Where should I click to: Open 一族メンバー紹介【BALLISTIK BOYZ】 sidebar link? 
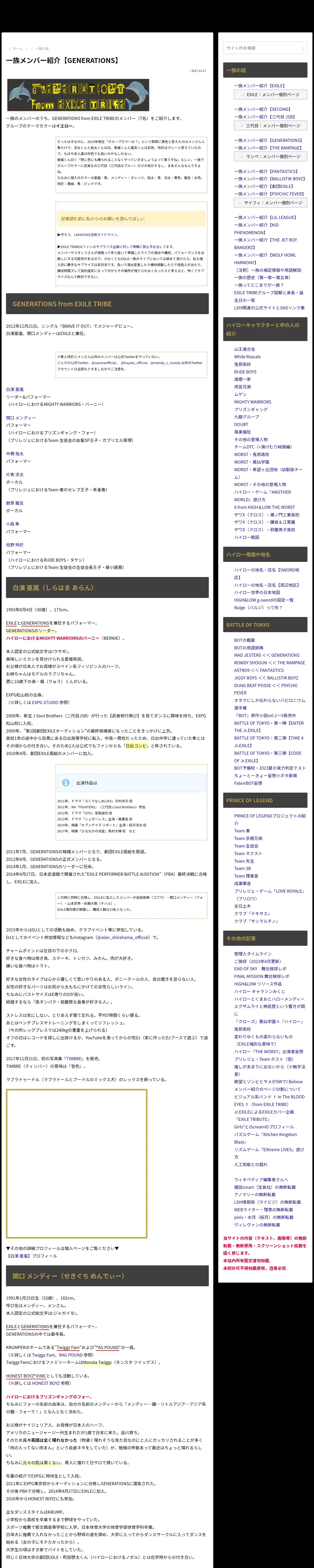coord(270,179)
